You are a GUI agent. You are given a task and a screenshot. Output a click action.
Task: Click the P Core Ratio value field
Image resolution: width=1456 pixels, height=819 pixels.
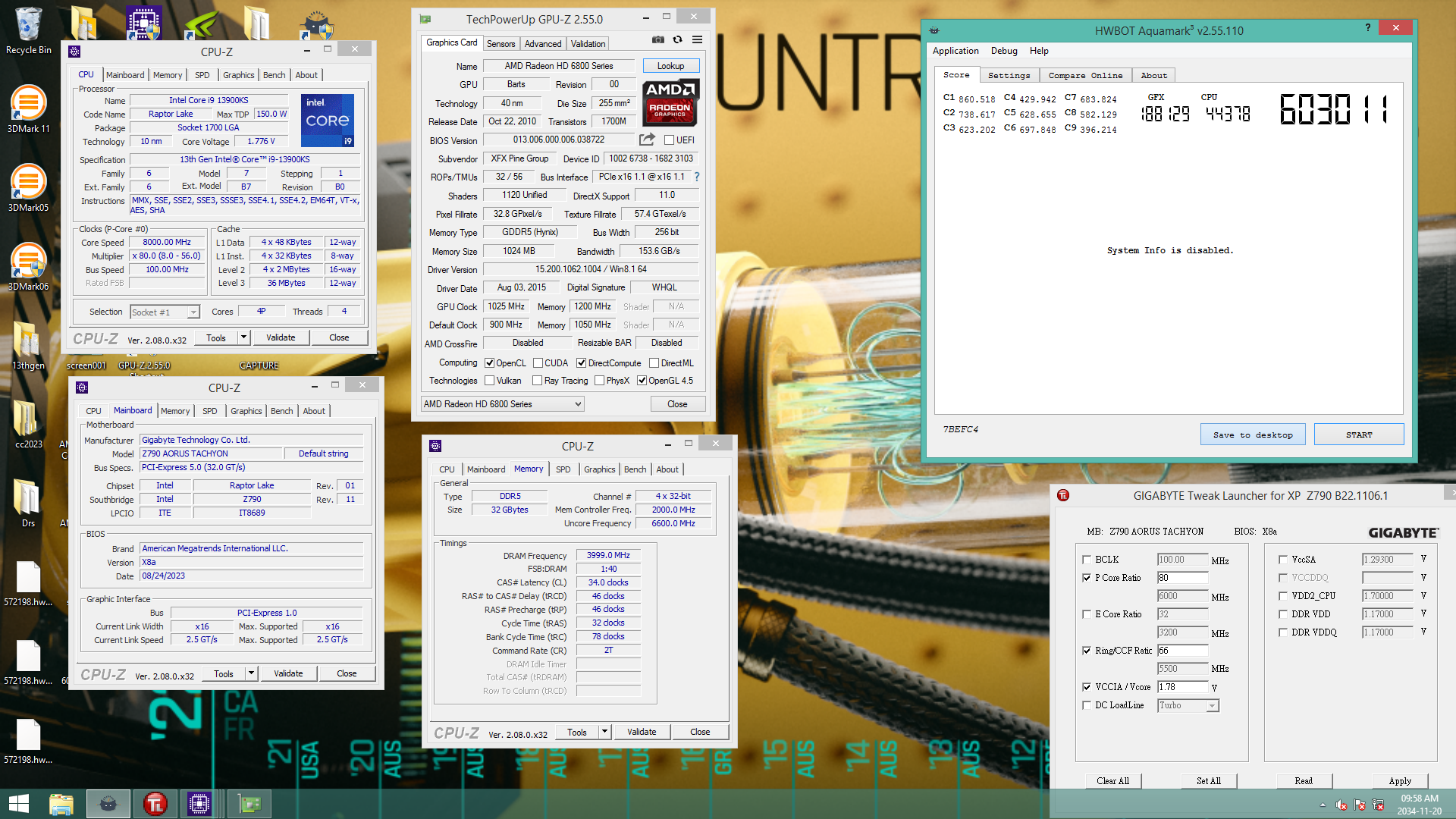pyautogui.click(x=1182, y=578)
